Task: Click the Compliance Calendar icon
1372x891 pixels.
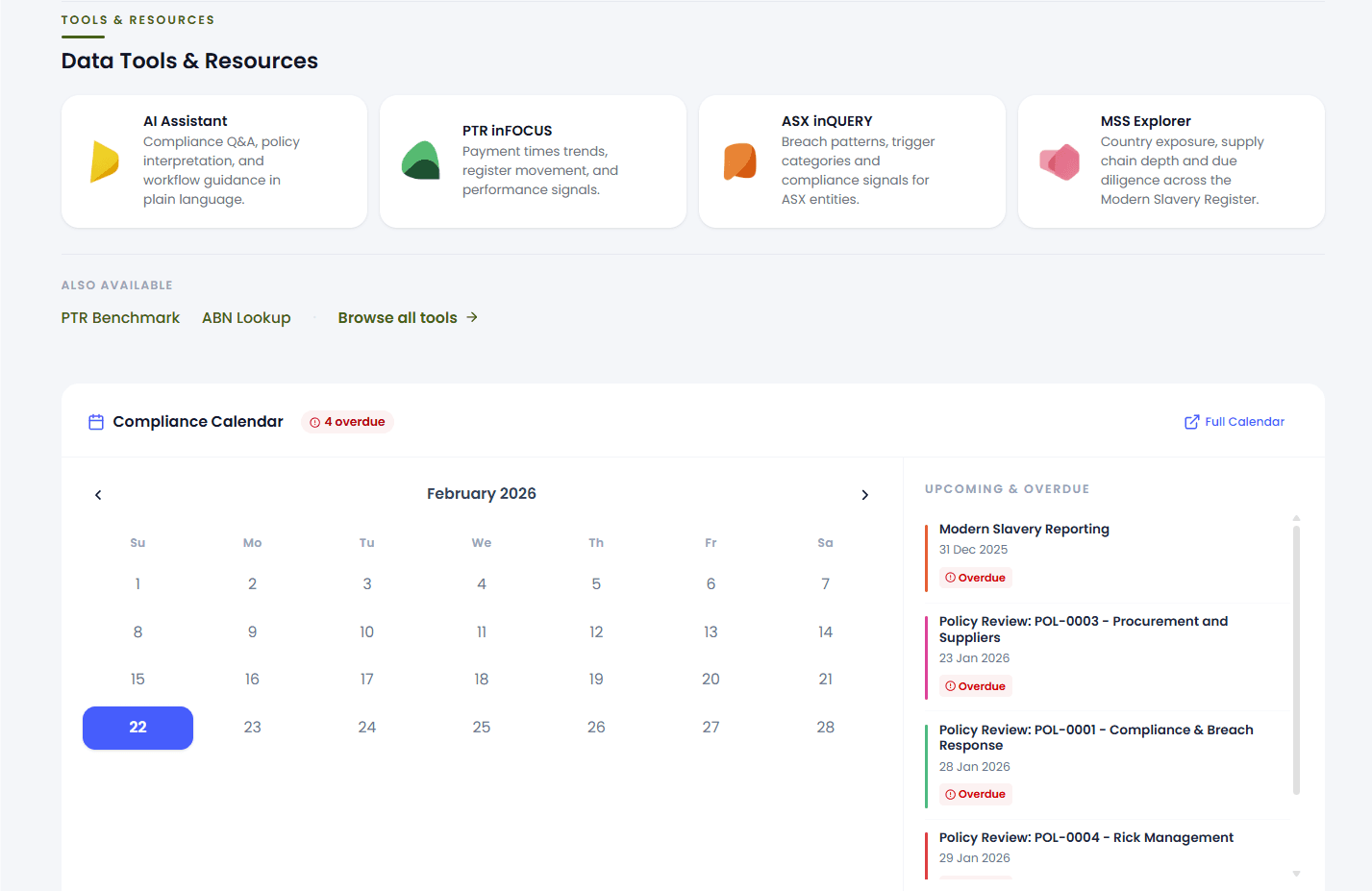Action: pyautogui.click(x=96, y=422)
